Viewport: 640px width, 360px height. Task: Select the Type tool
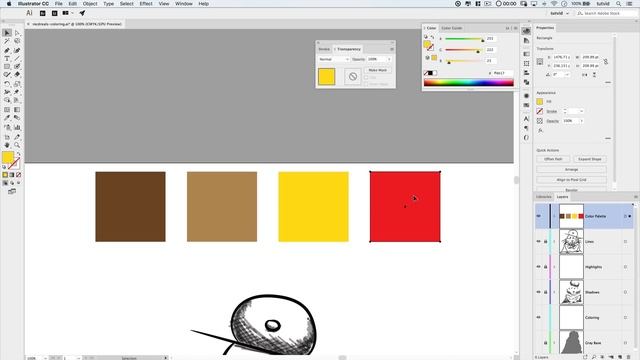coord(7,59)
